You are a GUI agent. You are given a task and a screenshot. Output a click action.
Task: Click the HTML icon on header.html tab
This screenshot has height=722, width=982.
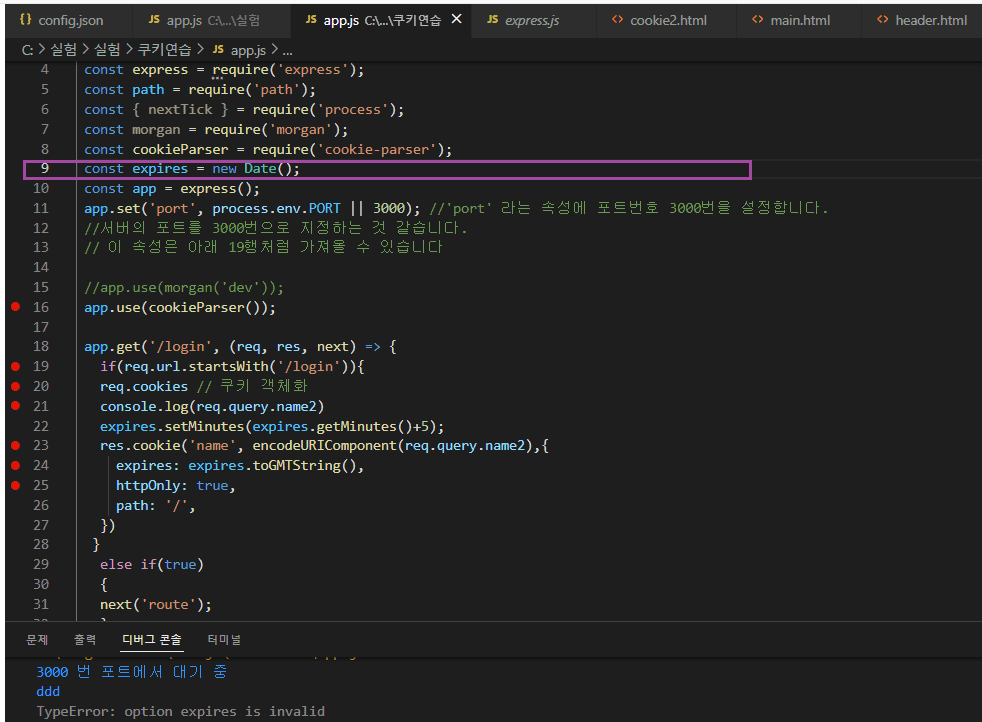point(882,20)
